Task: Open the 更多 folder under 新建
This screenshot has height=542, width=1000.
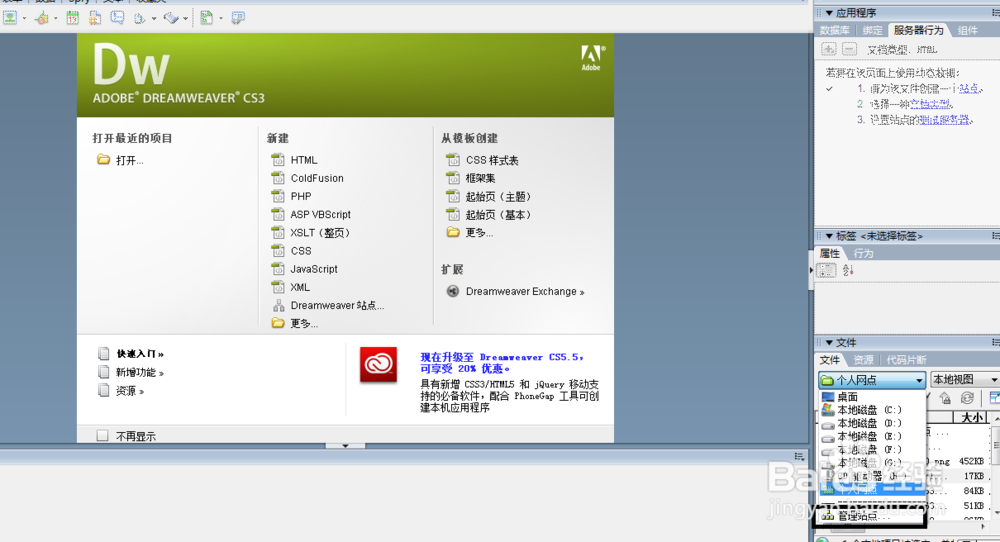Action: [x=278, y=323]
